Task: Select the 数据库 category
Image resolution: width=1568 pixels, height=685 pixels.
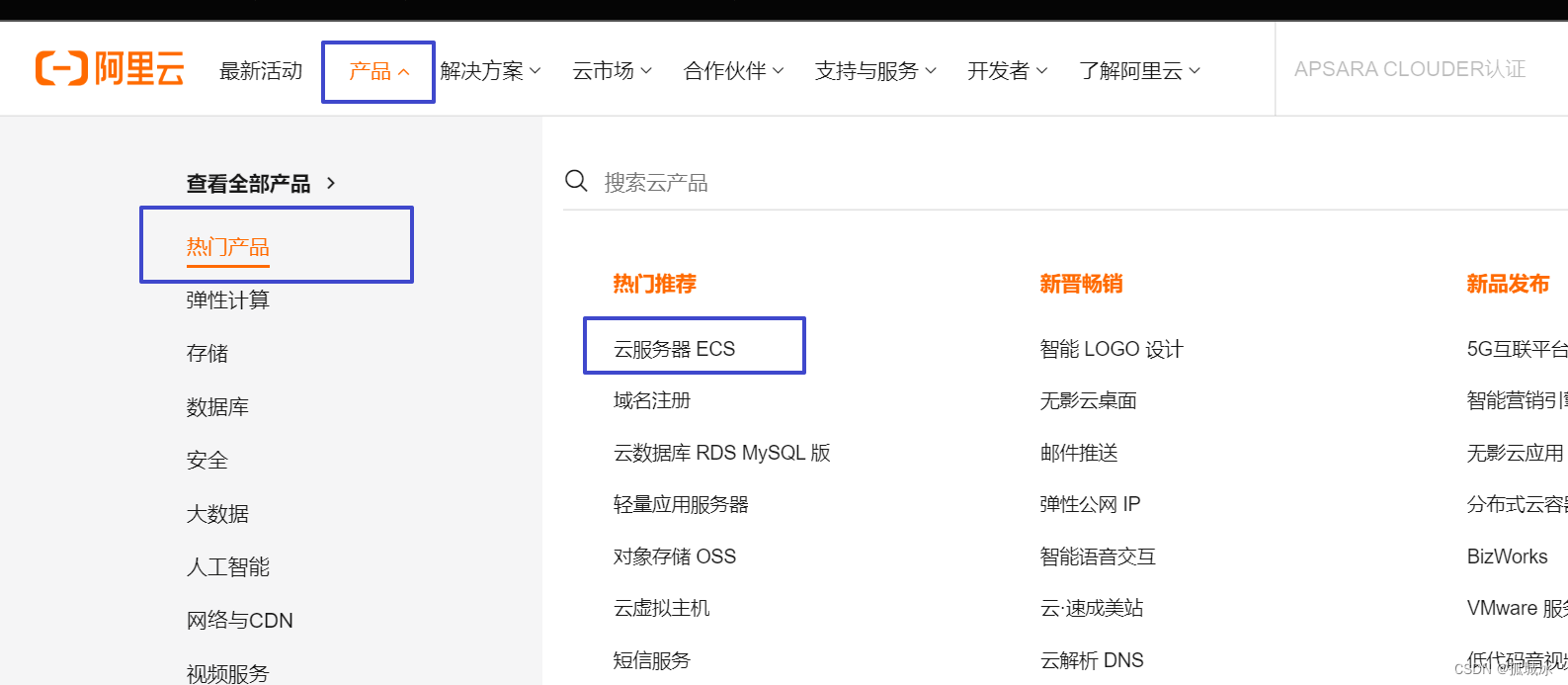Action: 217,406
